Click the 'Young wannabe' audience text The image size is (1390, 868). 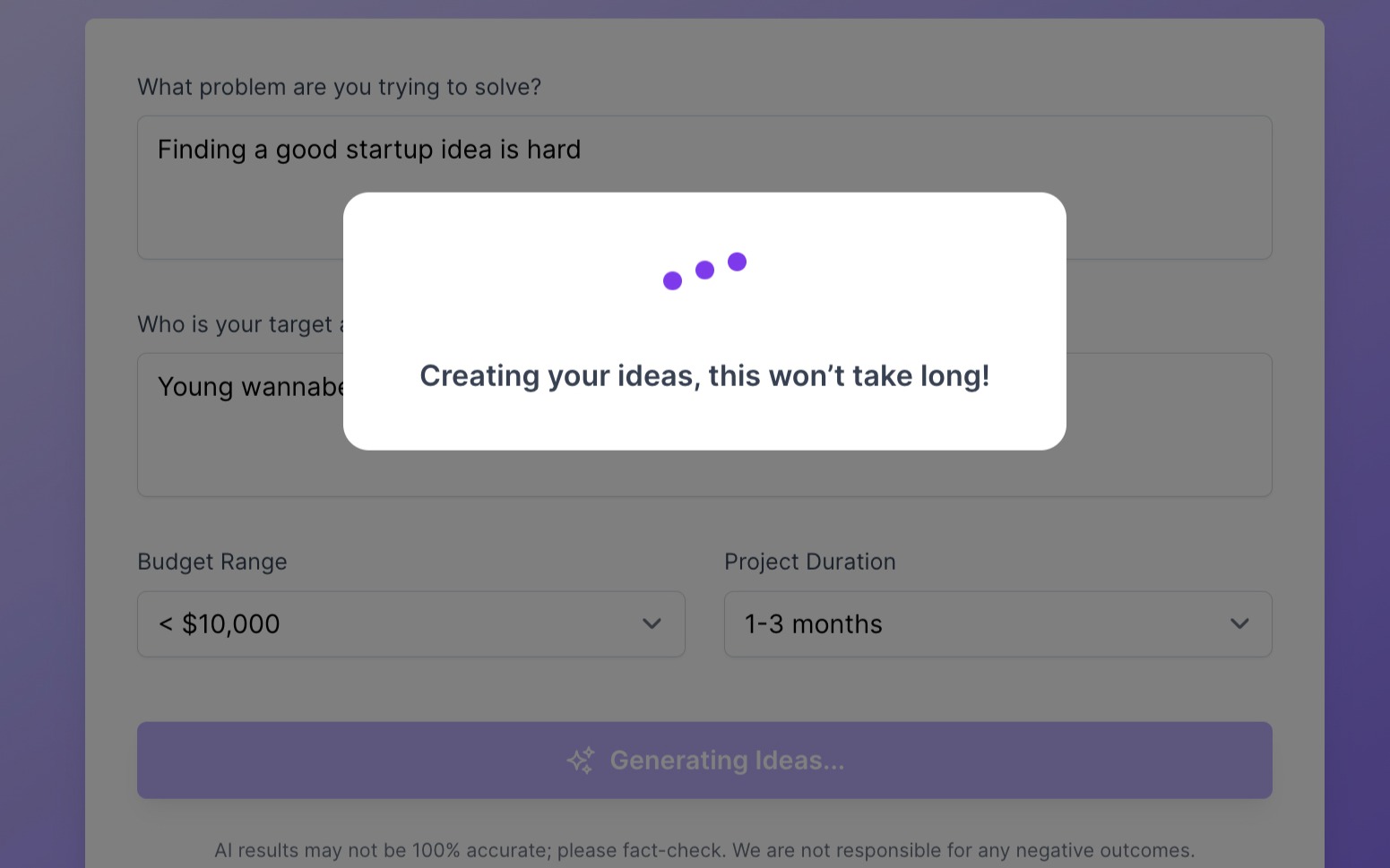pos(253,386)
